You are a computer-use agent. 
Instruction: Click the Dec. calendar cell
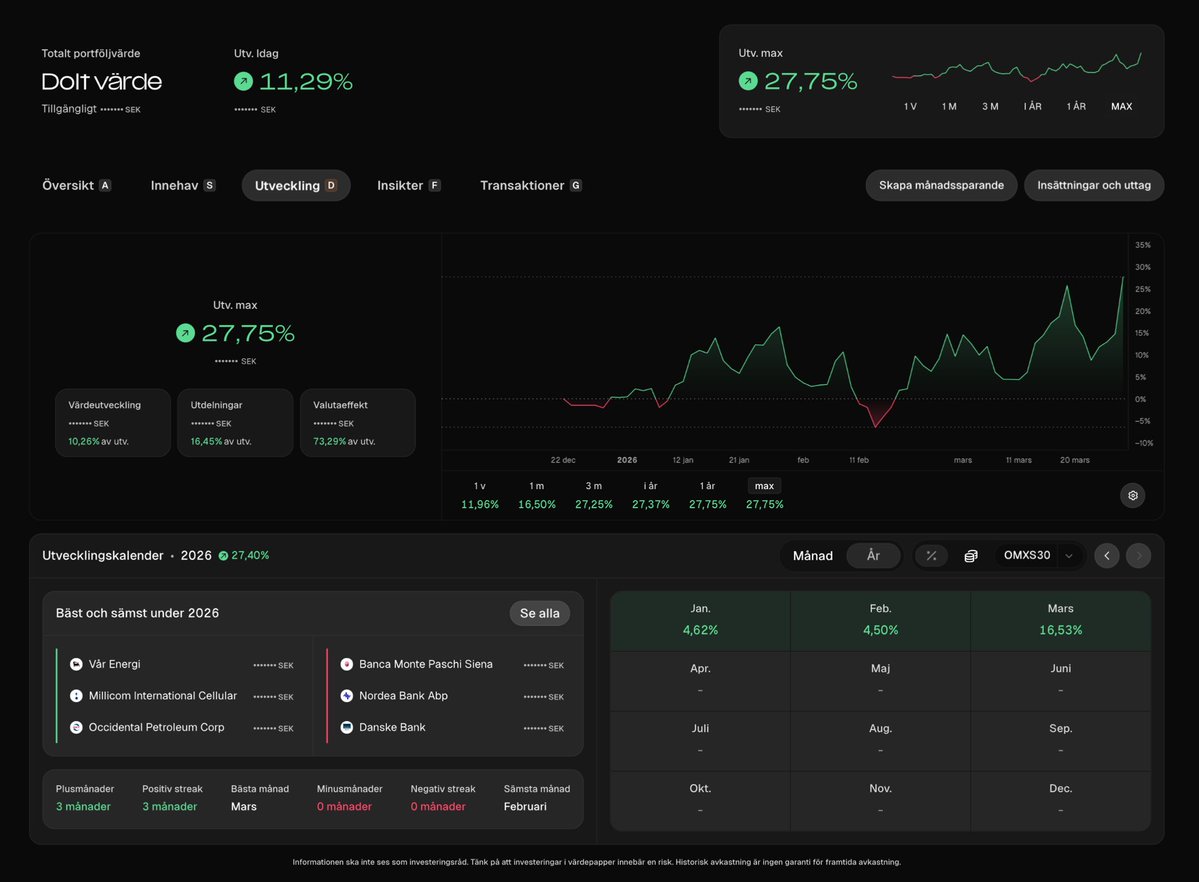(1061, 801)
